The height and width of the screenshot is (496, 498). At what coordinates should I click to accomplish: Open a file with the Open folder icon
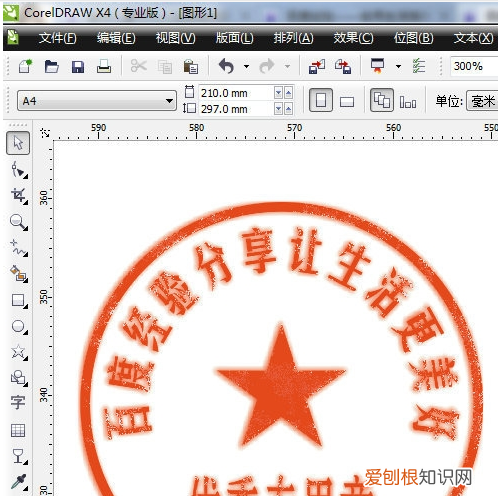click(52, 66)
